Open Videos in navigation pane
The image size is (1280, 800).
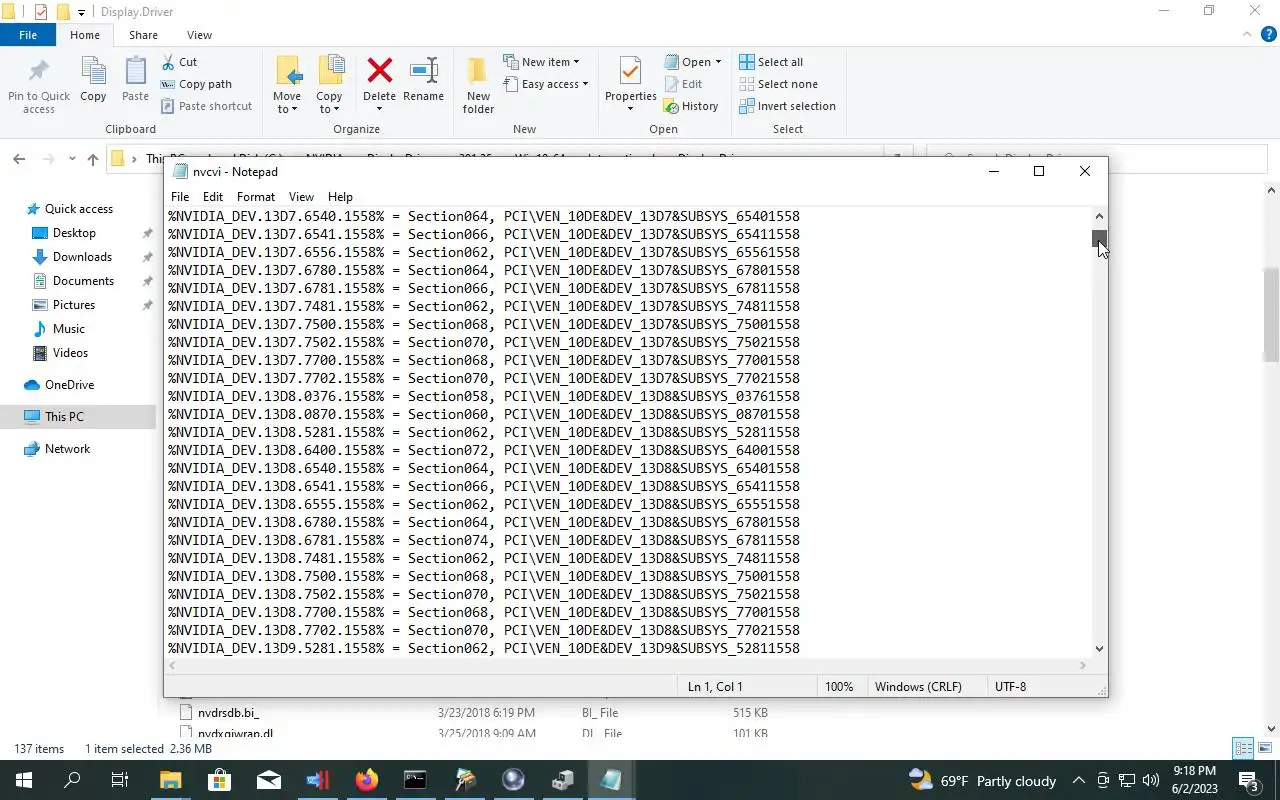[70, 353]
